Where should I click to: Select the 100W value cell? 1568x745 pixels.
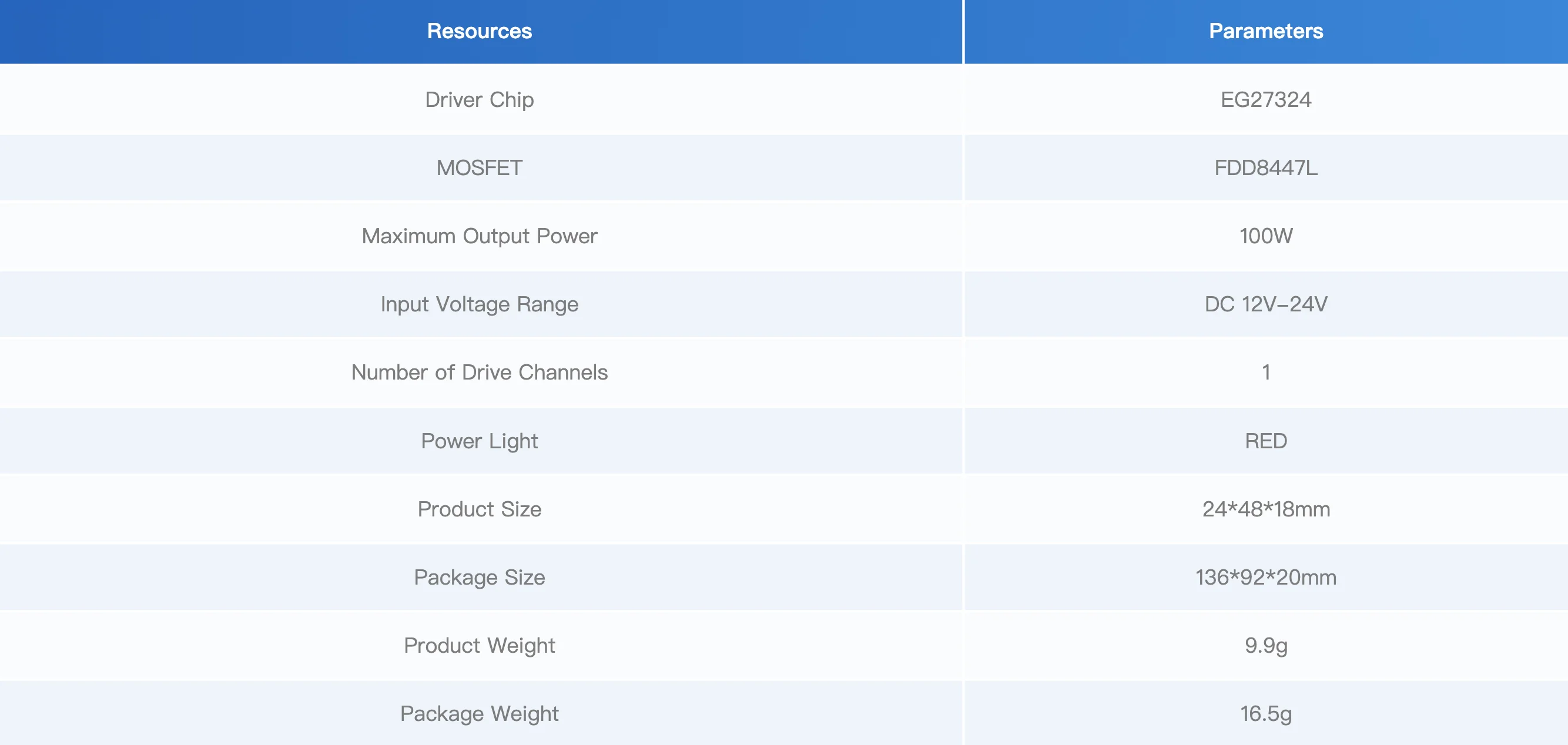click(1265, 236)
